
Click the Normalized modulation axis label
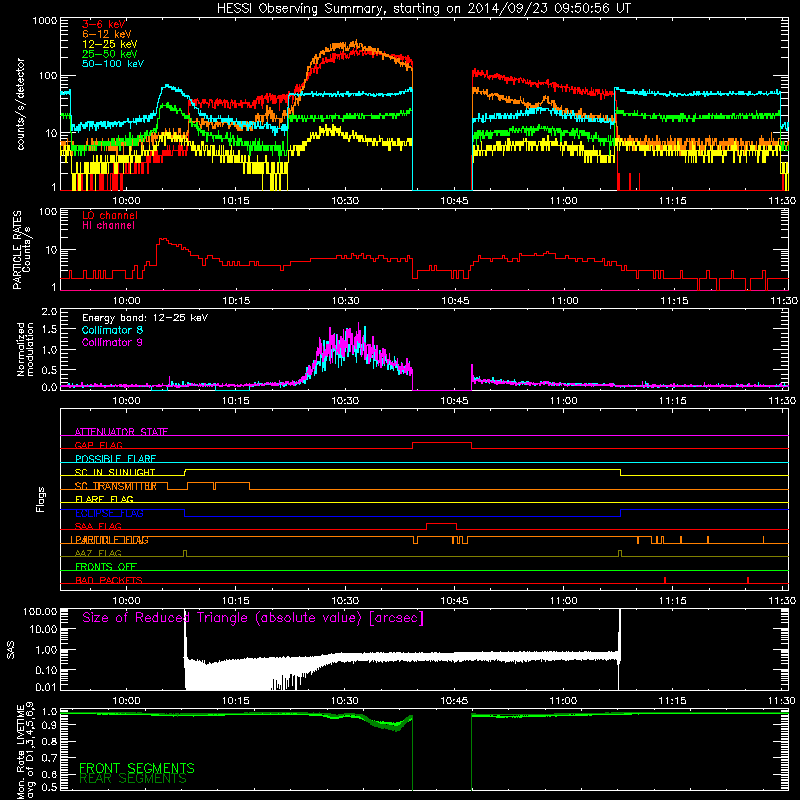(x=25, y=349)
